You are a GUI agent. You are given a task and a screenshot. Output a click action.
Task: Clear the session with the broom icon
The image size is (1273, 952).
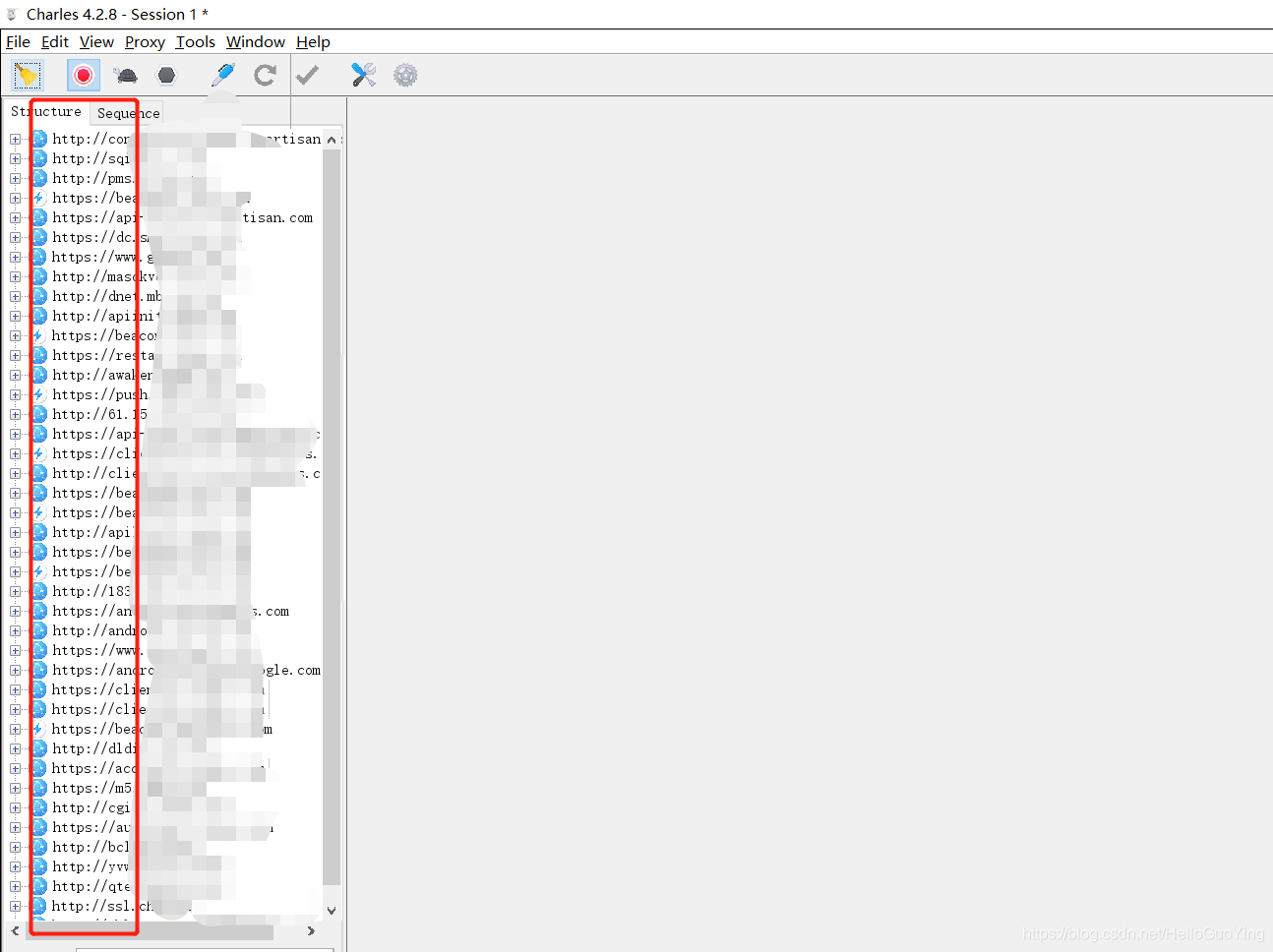tap(28, 75)
